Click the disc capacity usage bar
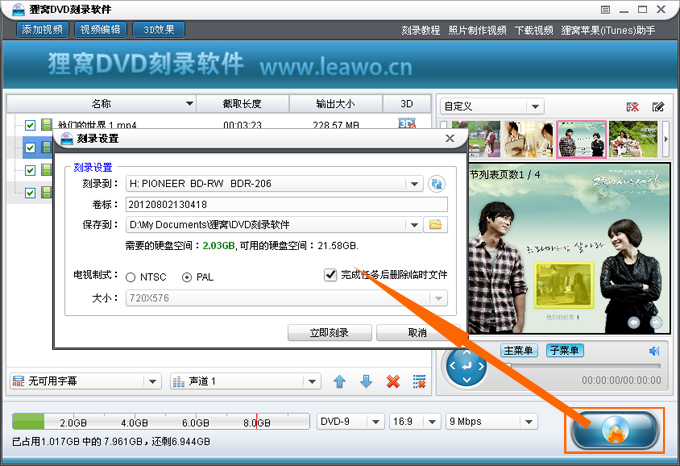680x466 pixels. 160,421
